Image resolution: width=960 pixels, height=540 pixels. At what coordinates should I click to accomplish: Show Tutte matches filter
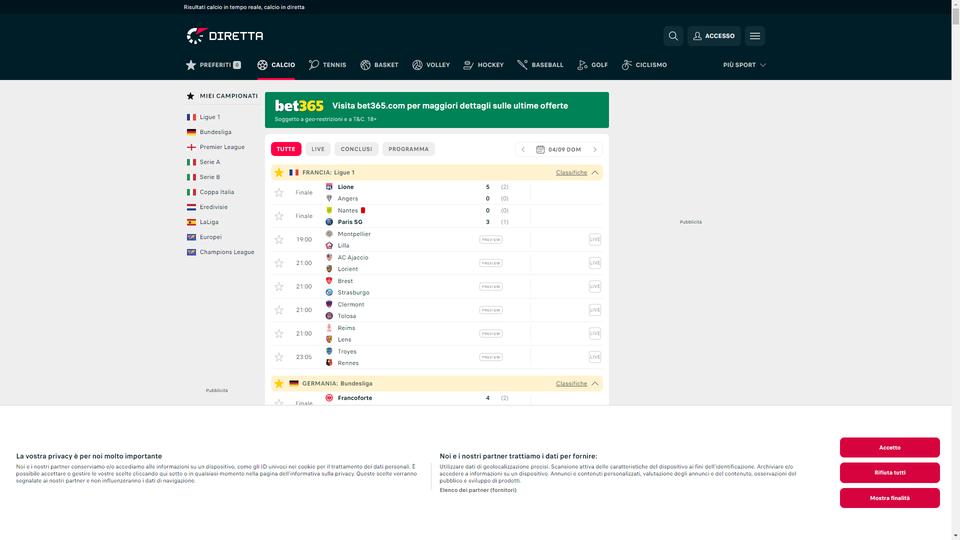coord(286,149)
